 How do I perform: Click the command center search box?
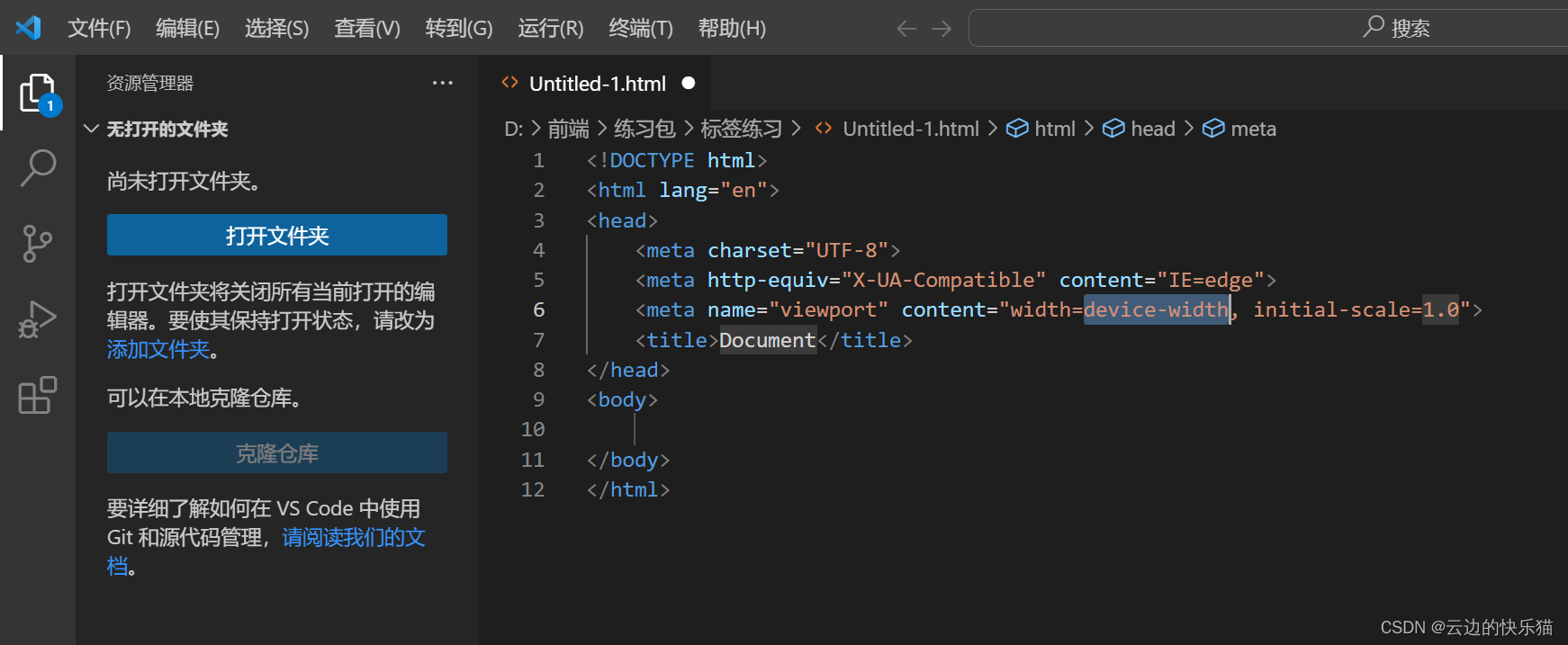tap(1268, 28)
